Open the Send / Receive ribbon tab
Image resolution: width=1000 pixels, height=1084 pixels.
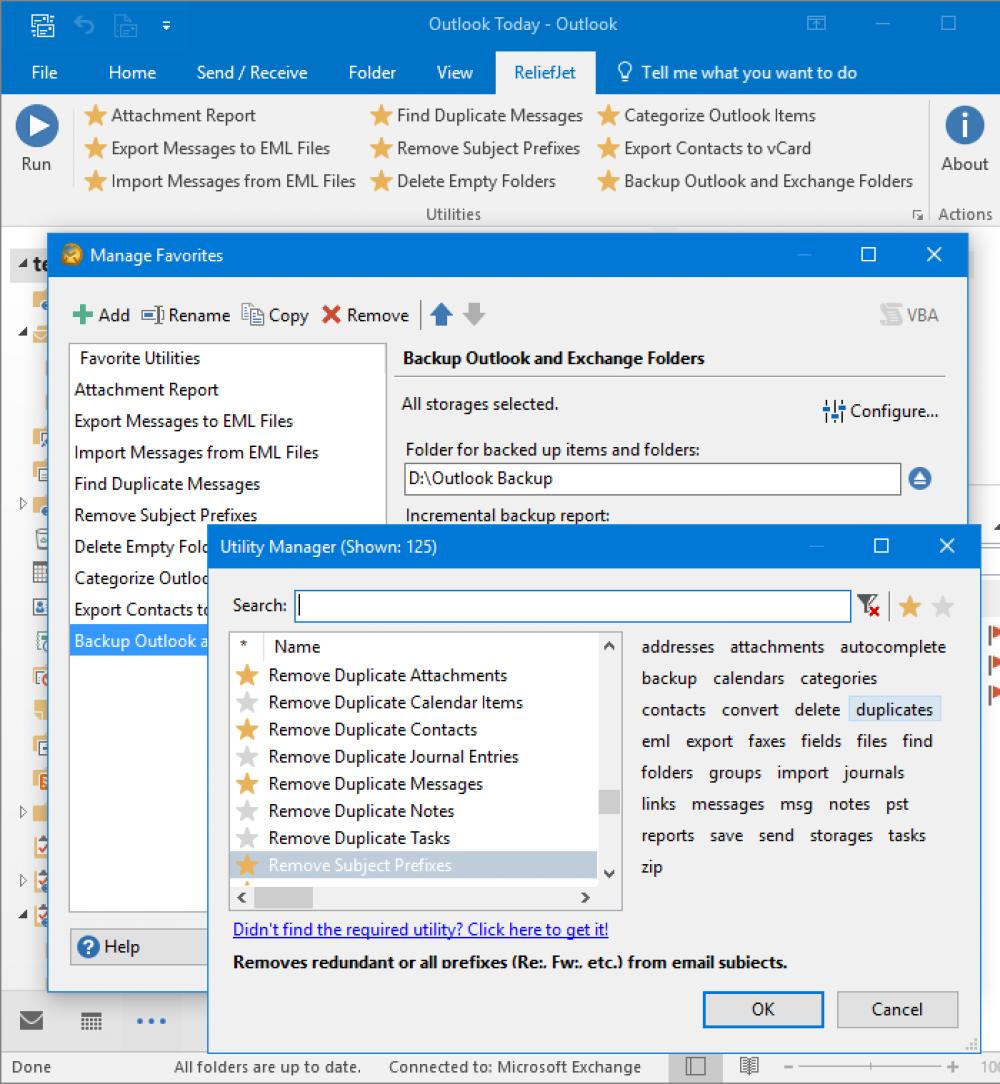pyautogui.click(x=252, y=72)
